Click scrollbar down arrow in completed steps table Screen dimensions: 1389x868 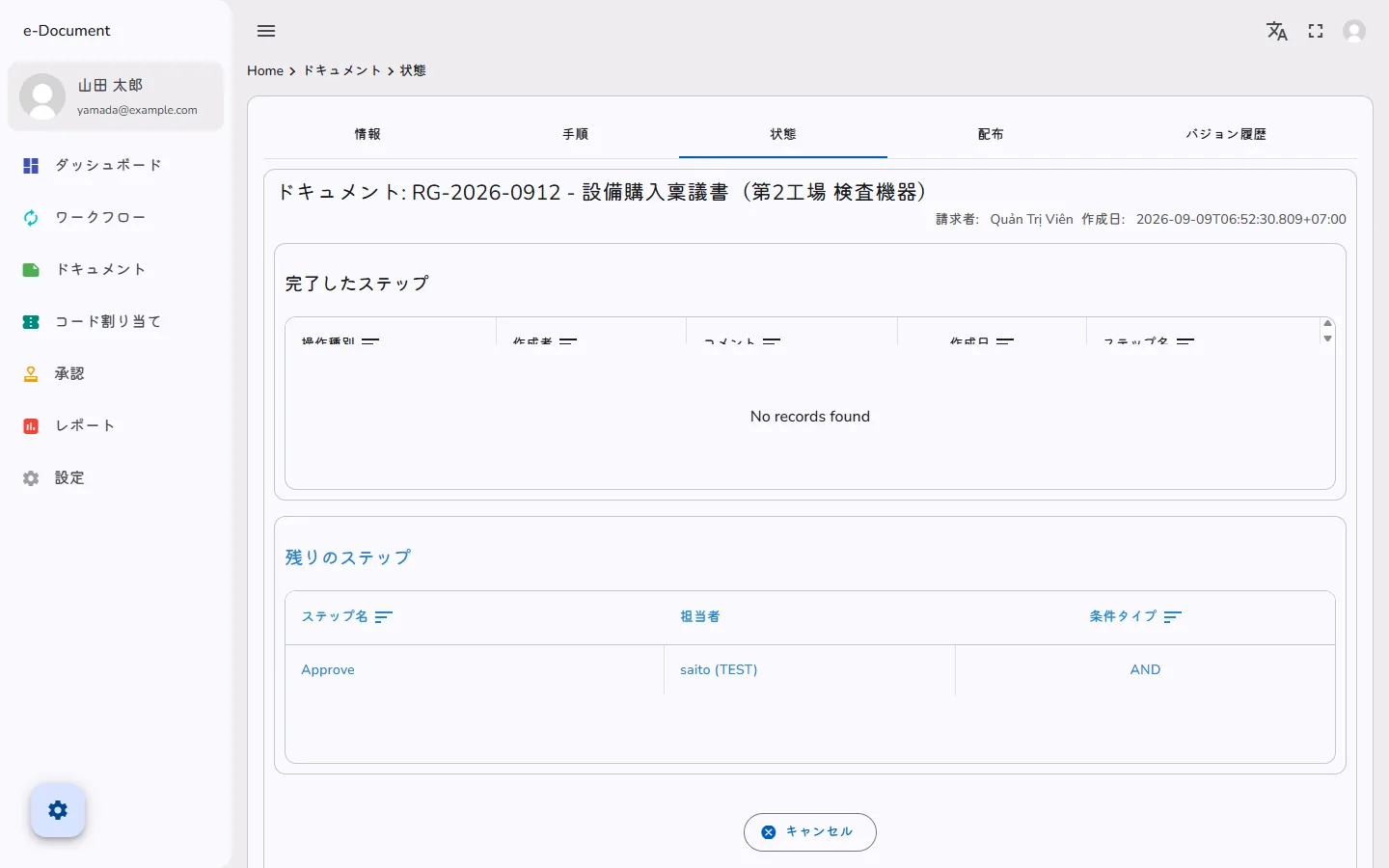pos(1327,338)
